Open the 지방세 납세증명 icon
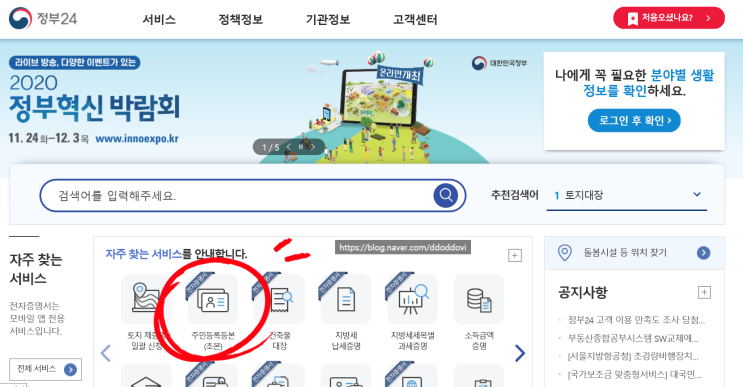The height and width of the screenshot is (387, 743). (346, 299)
